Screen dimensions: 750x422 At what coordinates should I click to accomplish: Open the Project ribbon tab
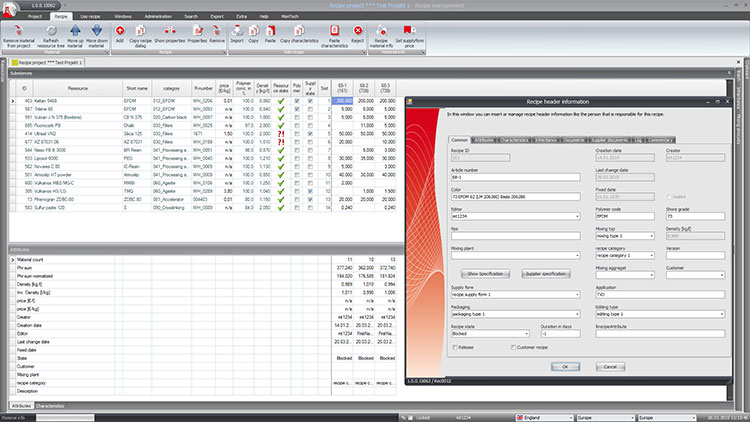[34, 16]
